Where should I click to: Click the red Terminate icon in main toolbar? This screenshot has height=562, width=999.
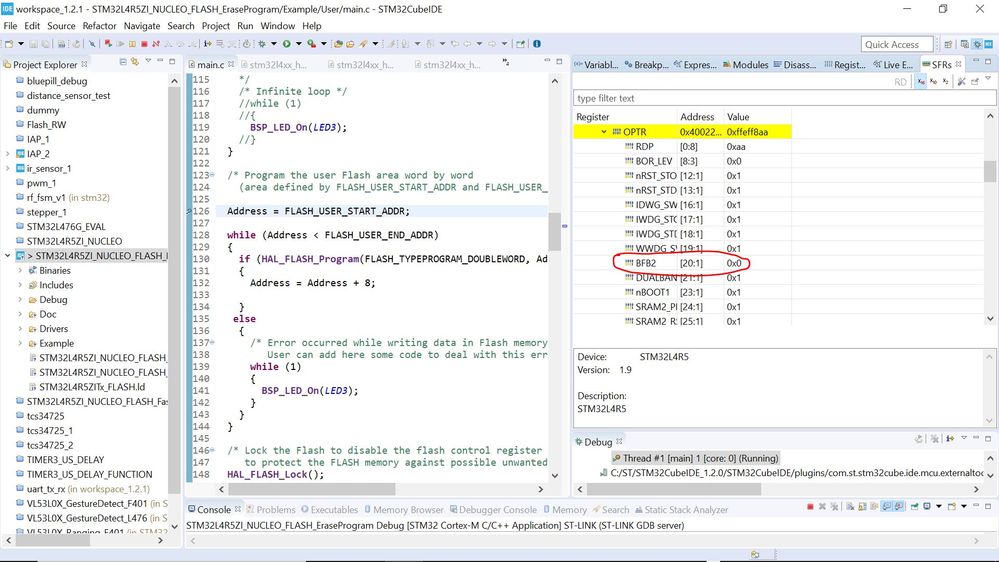(144, 44)
